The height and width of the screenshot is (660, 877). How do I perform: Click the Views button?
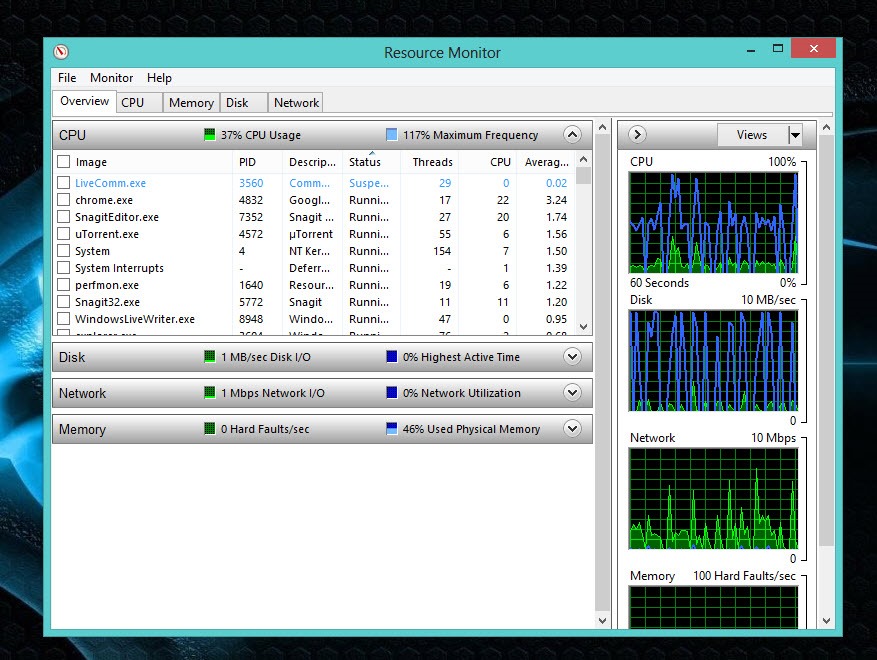point(752,135)
